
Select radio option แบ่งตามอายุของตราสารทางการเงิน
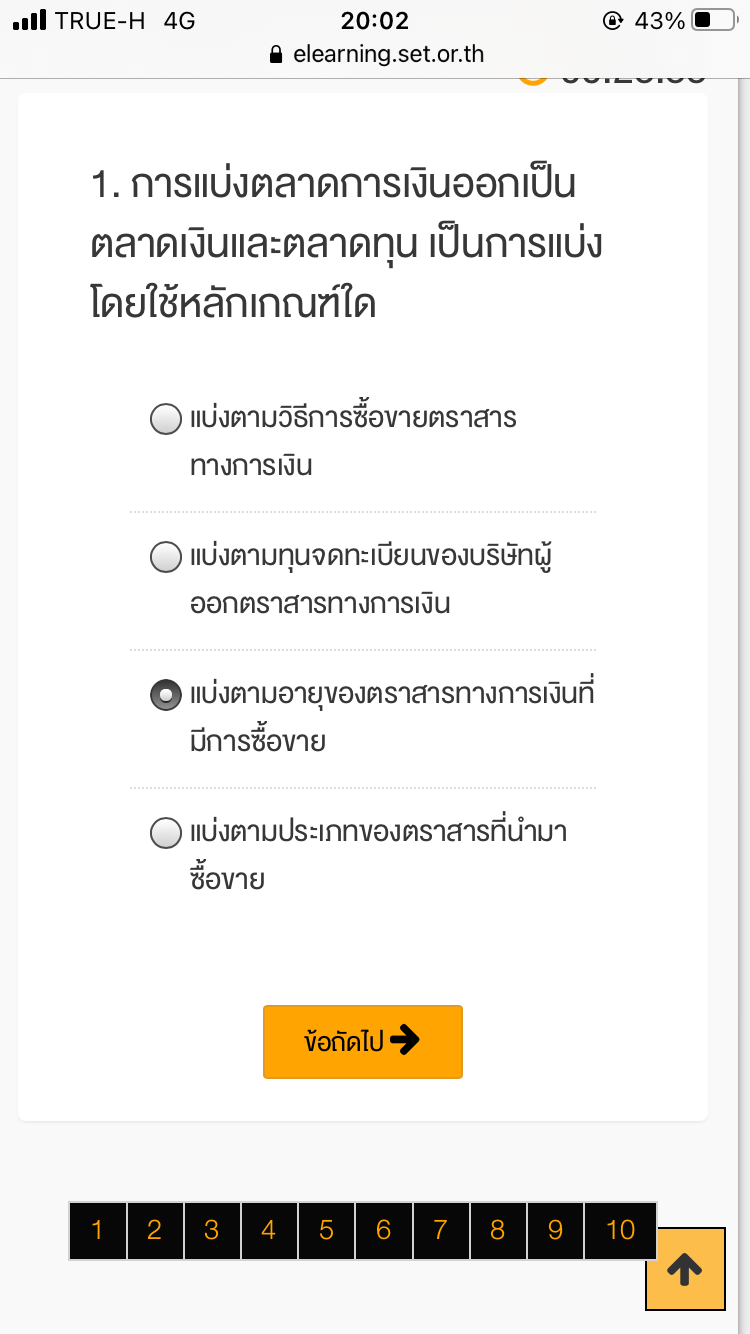point(165,695)
